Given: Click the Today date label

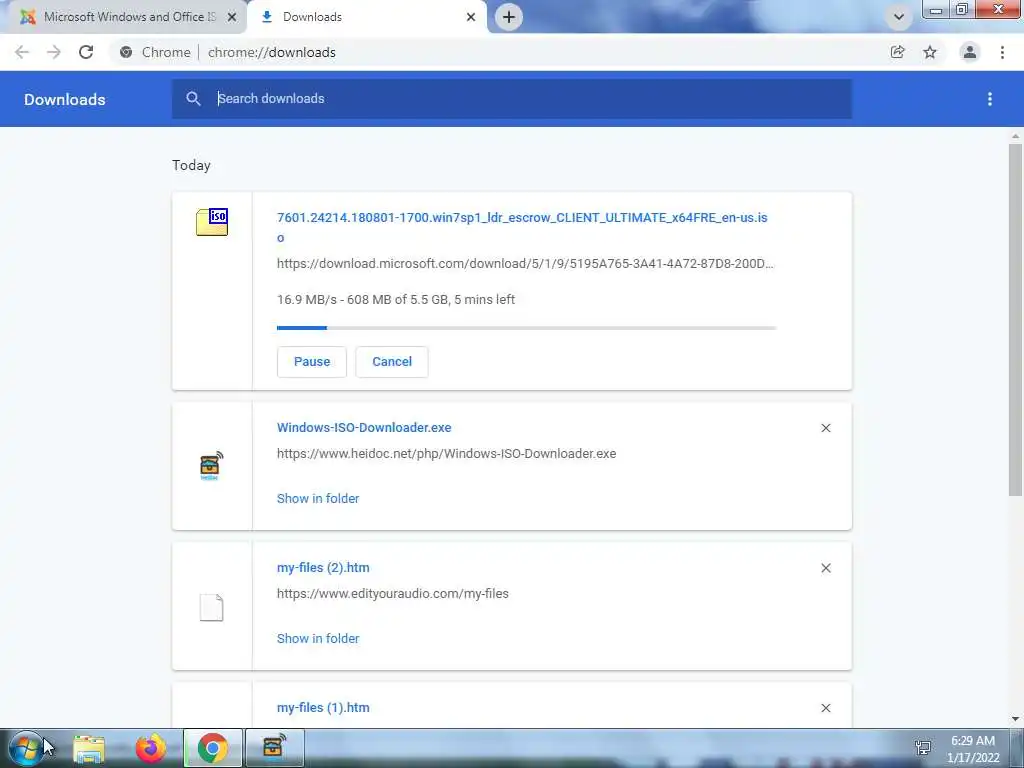Looking at the screenshot, I should [191, 165].
